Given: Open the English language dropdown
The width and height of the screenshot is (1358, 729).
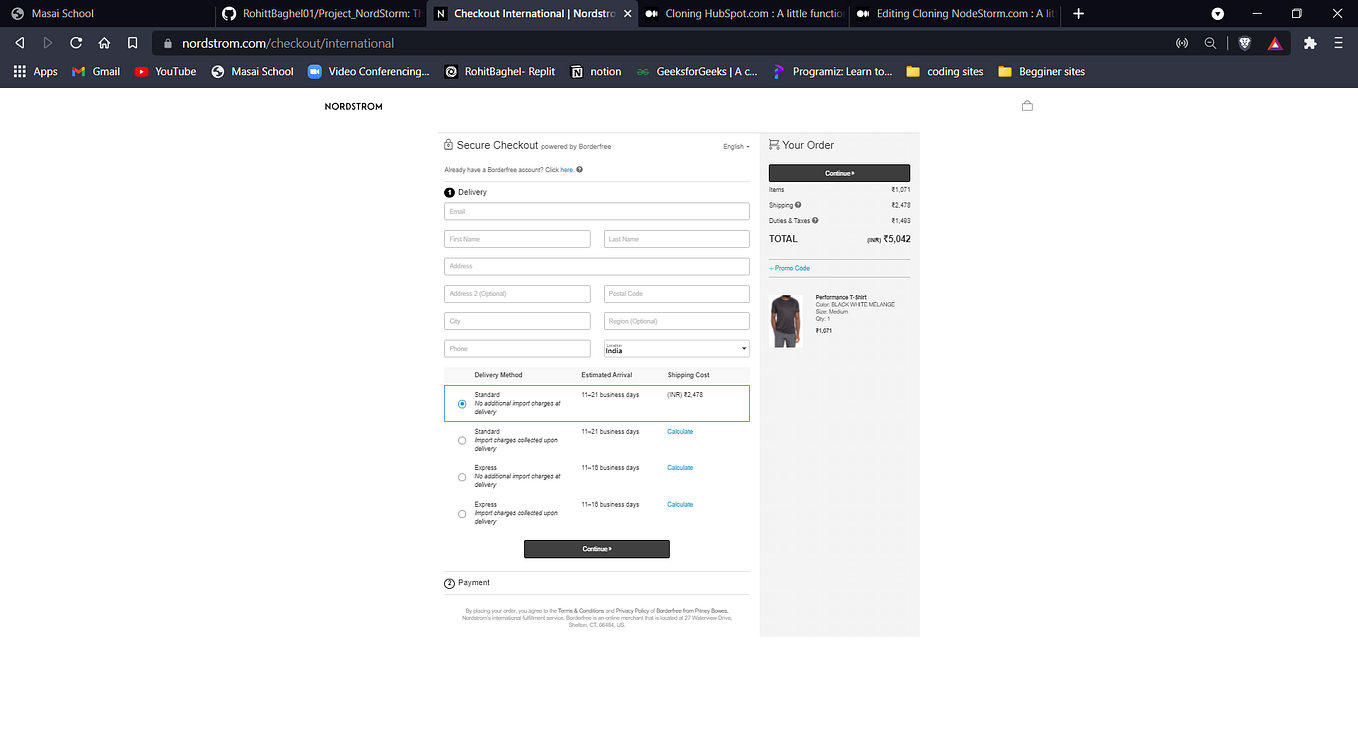Looking at the screenshot, I should pyautogui.click(x=736, y=146).
